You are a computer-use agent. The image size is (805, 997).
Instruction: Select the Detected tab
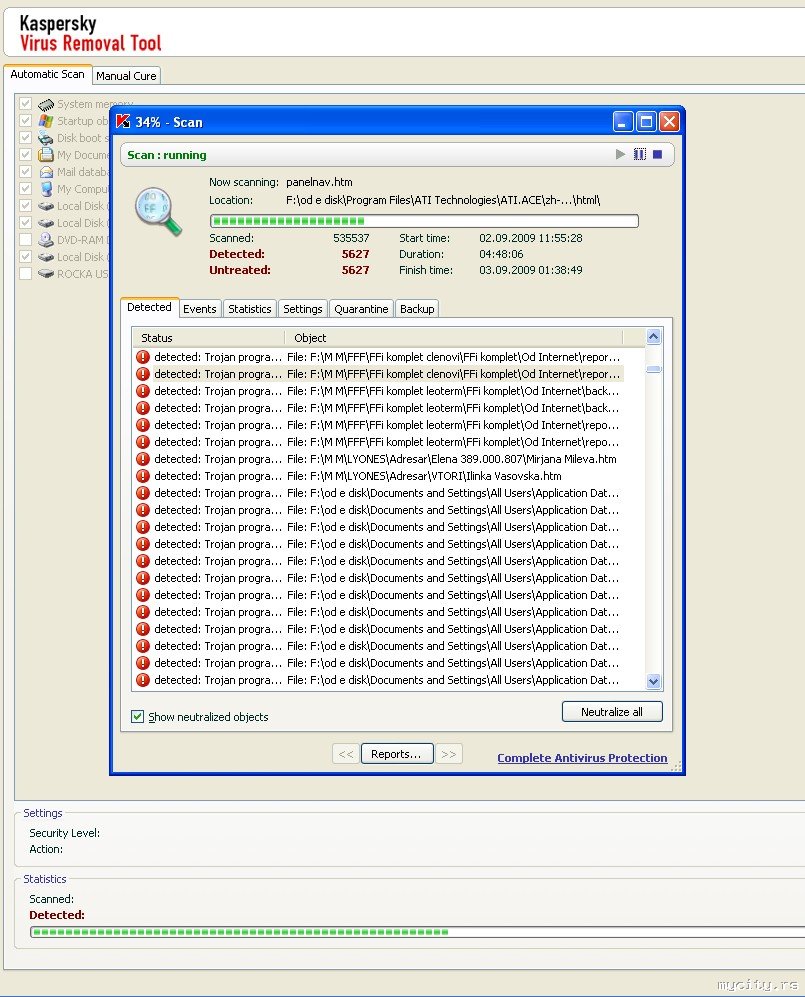click(x=149, y=307)
